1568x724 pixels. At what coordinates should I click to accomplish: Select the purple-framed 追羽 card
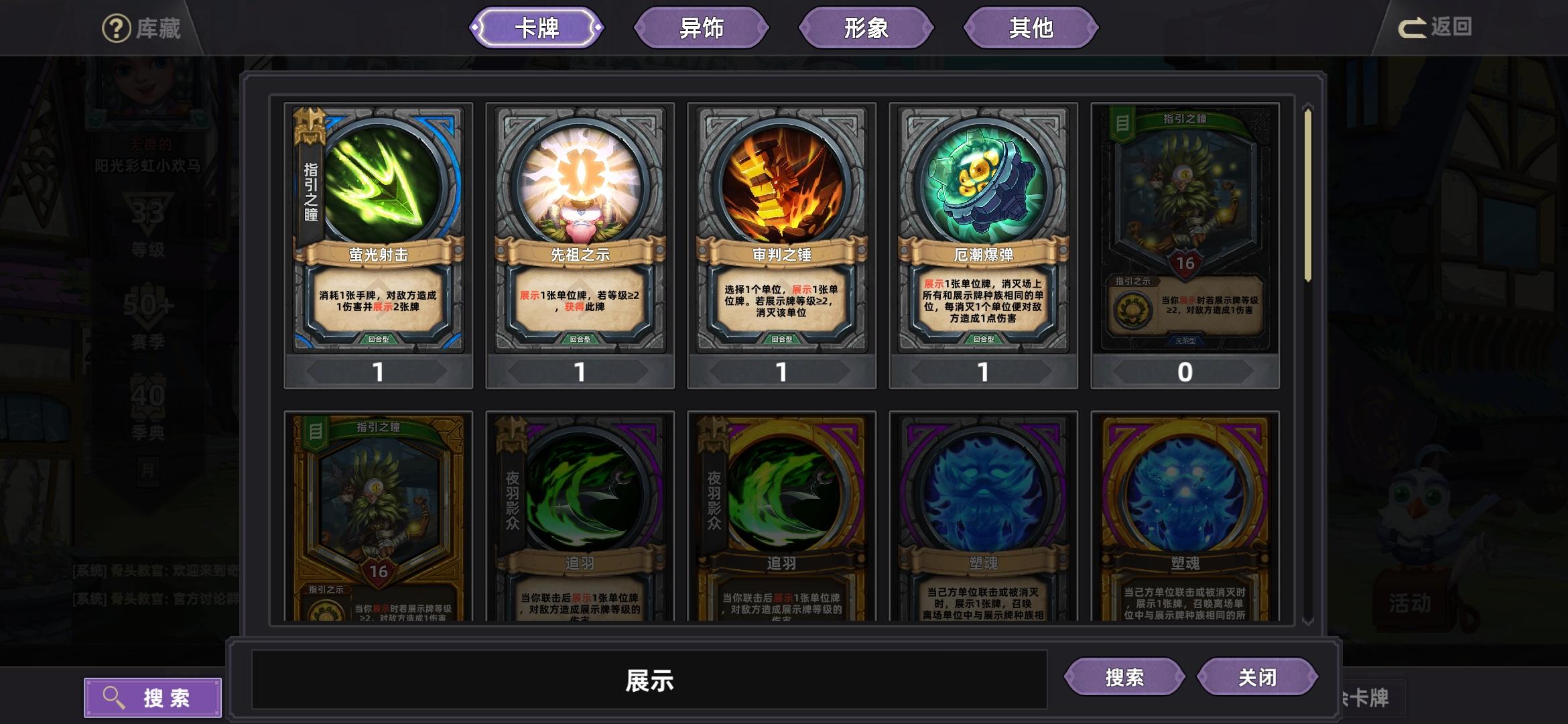(x=580, y=518)
